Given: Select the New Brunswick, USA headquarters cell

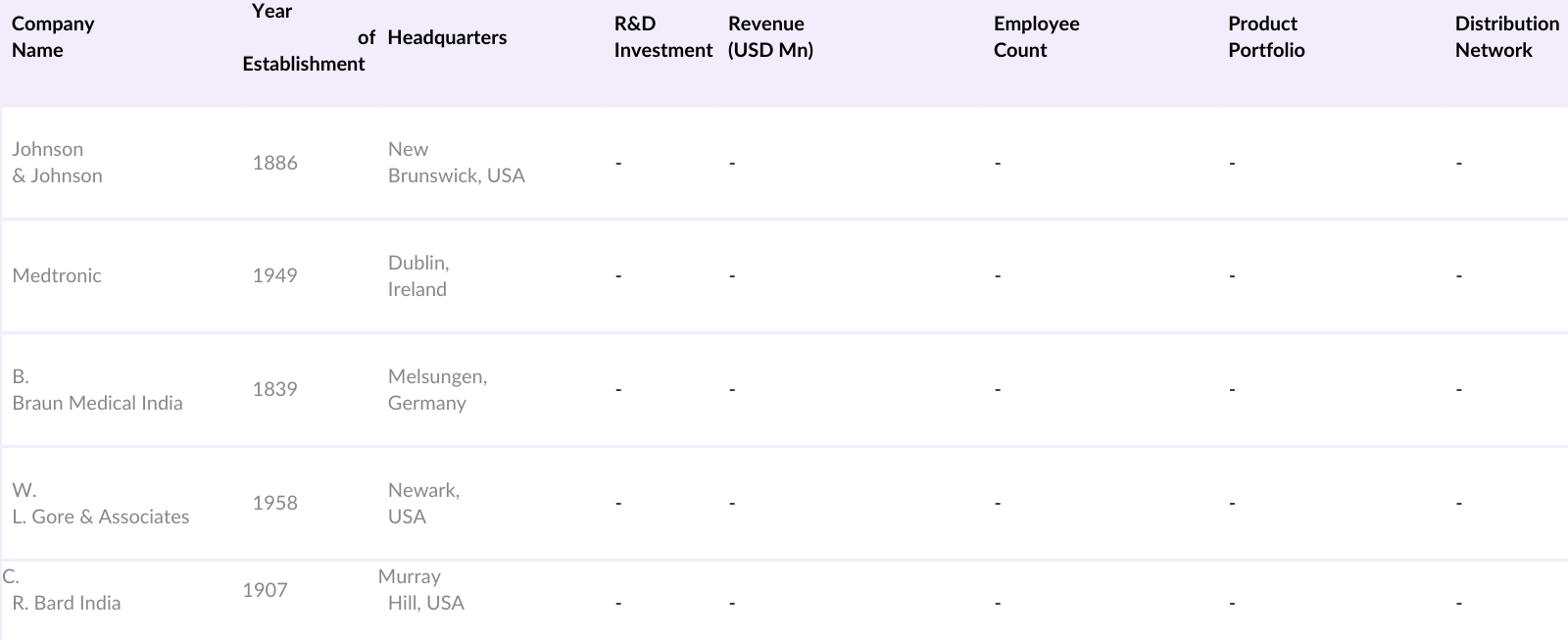Looking at the screenshot, I should pos(456,163).
